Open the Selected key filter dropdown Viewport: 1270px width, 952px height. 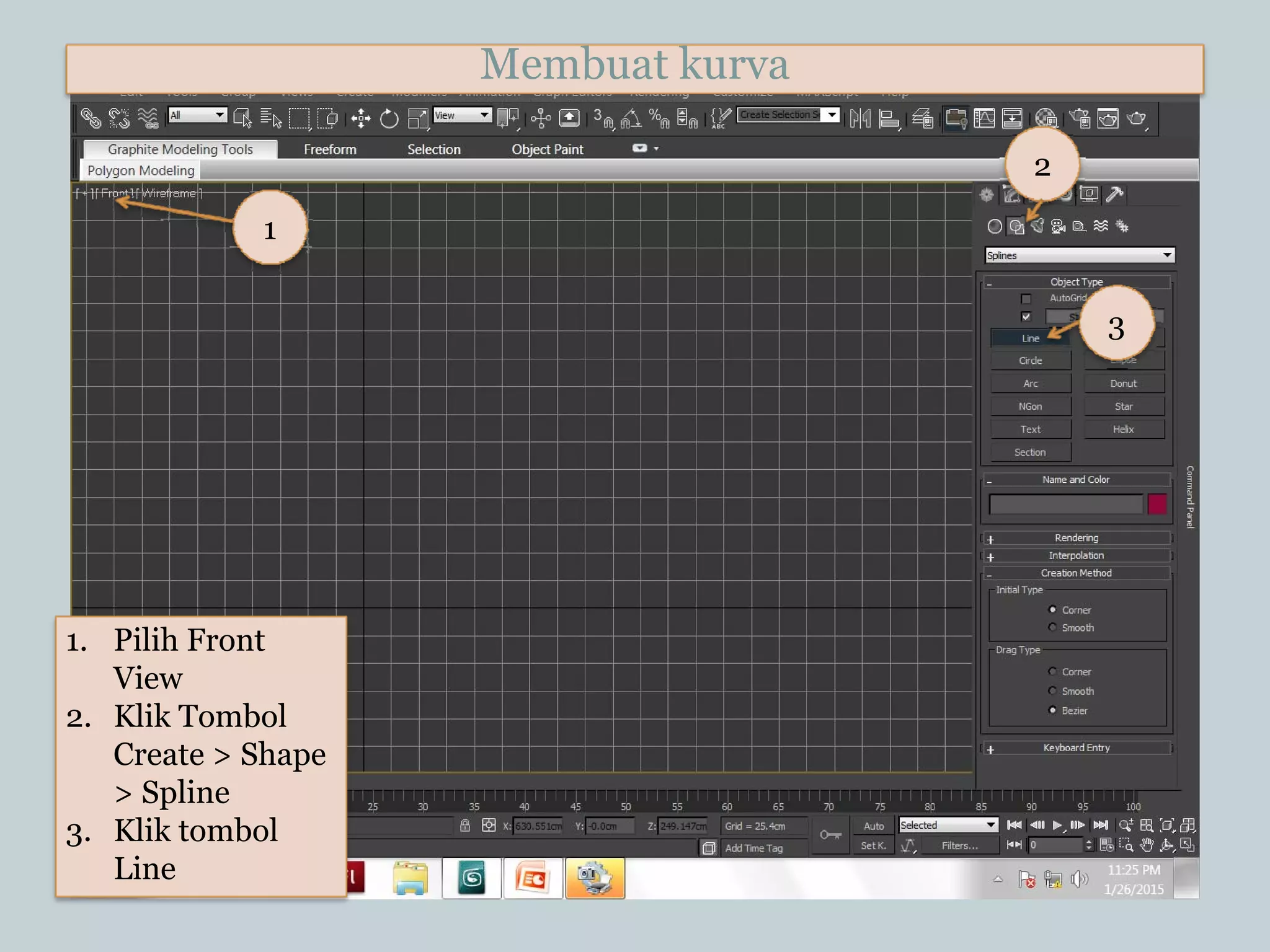pos(948,825)
